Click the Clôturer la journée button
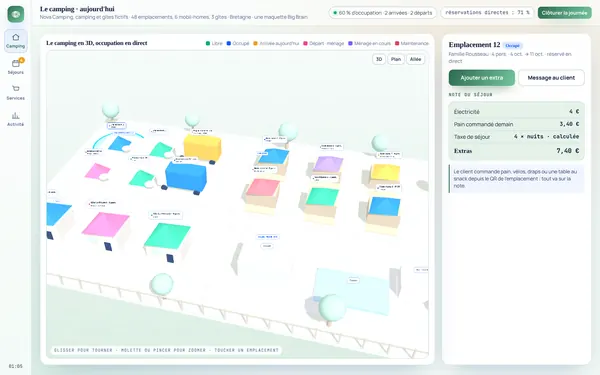 coord(564,13)
